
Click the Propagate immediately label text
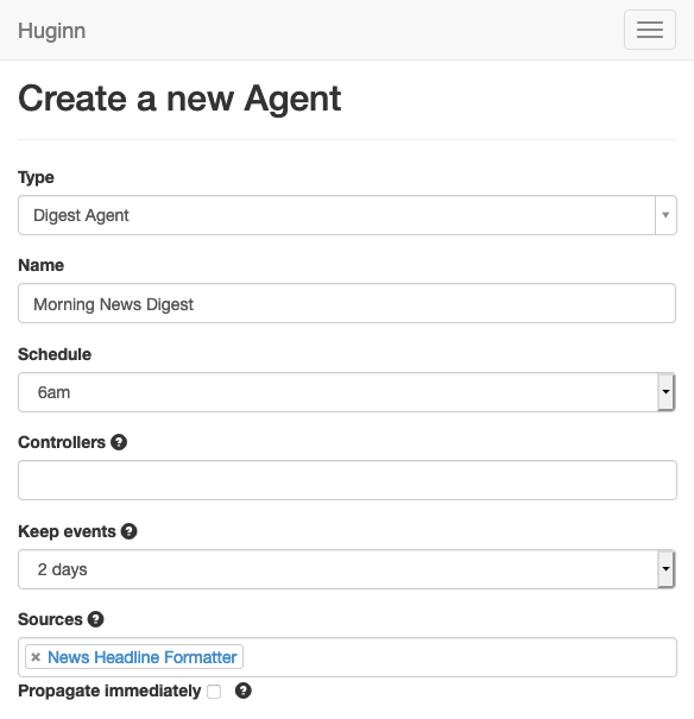[109, 691]
